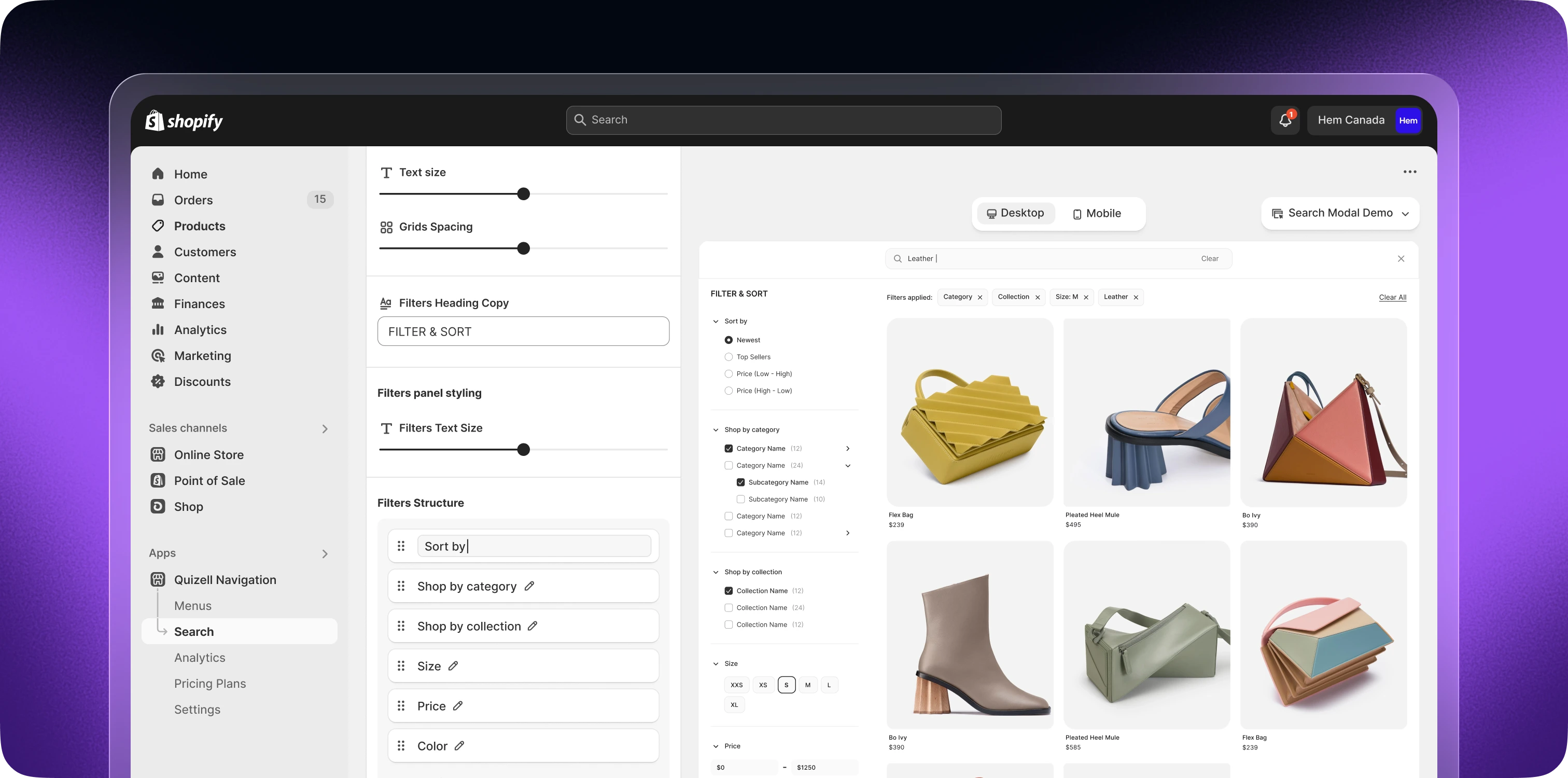Remove the Size: M applied filter chip
The height and width of the screenshot is (778, 1568).
(x=1086, y=298)
